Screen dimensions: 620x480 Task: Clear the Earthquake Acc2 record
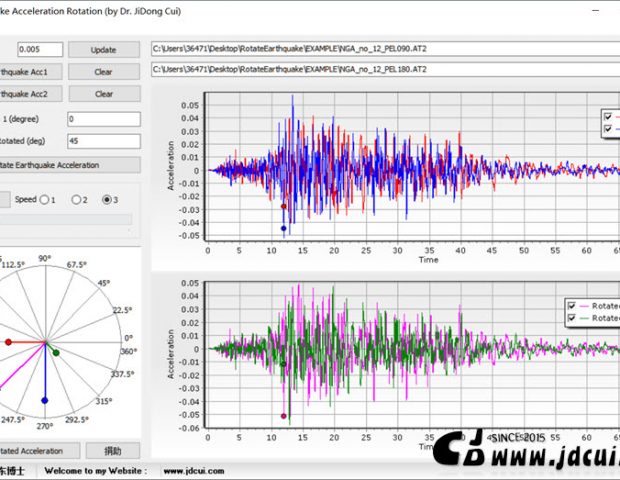pyautogui.click(x=104, y=94)
